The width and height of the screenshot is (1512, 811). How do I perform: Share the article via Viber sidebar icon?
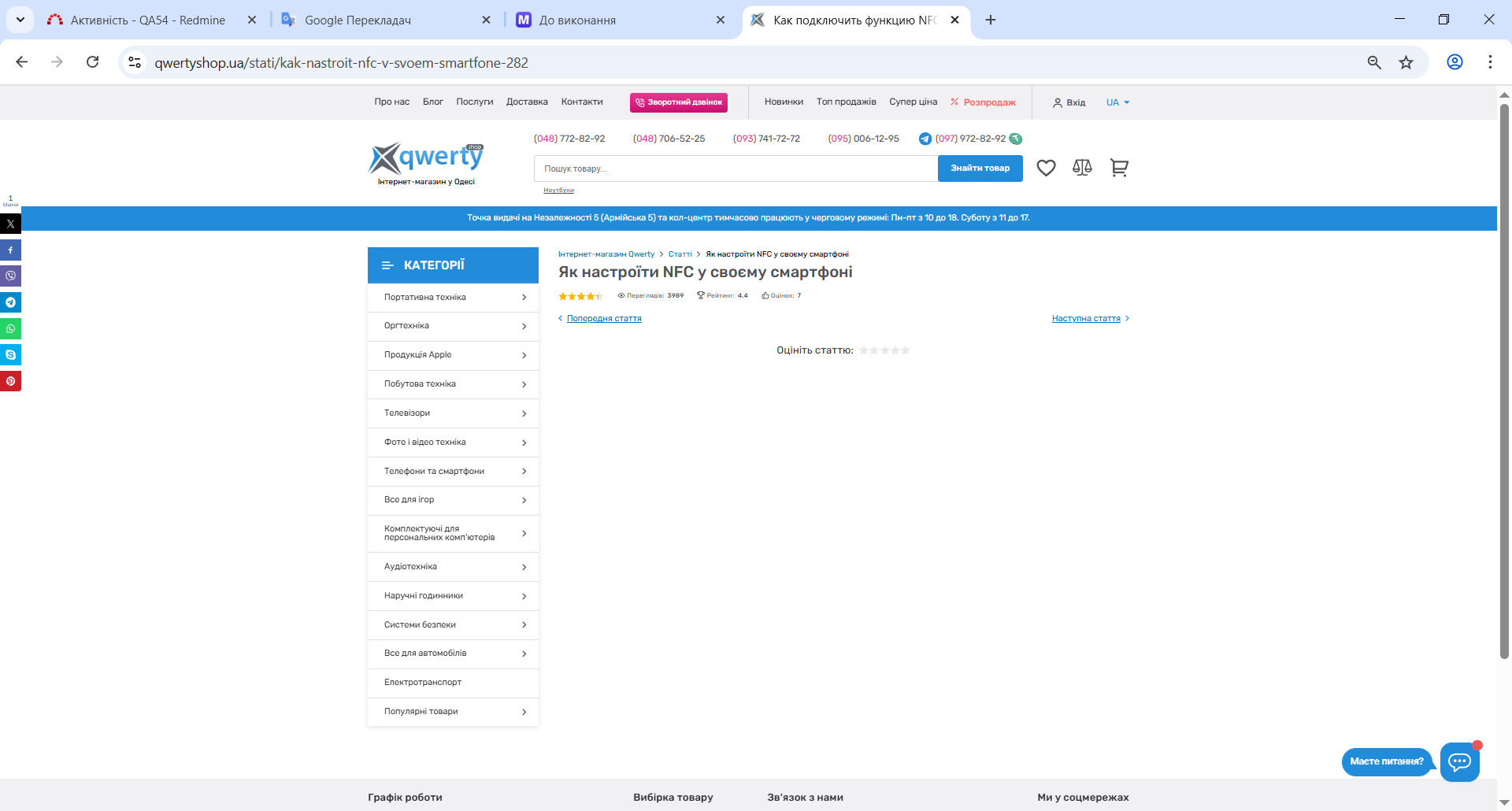point(10,276)
